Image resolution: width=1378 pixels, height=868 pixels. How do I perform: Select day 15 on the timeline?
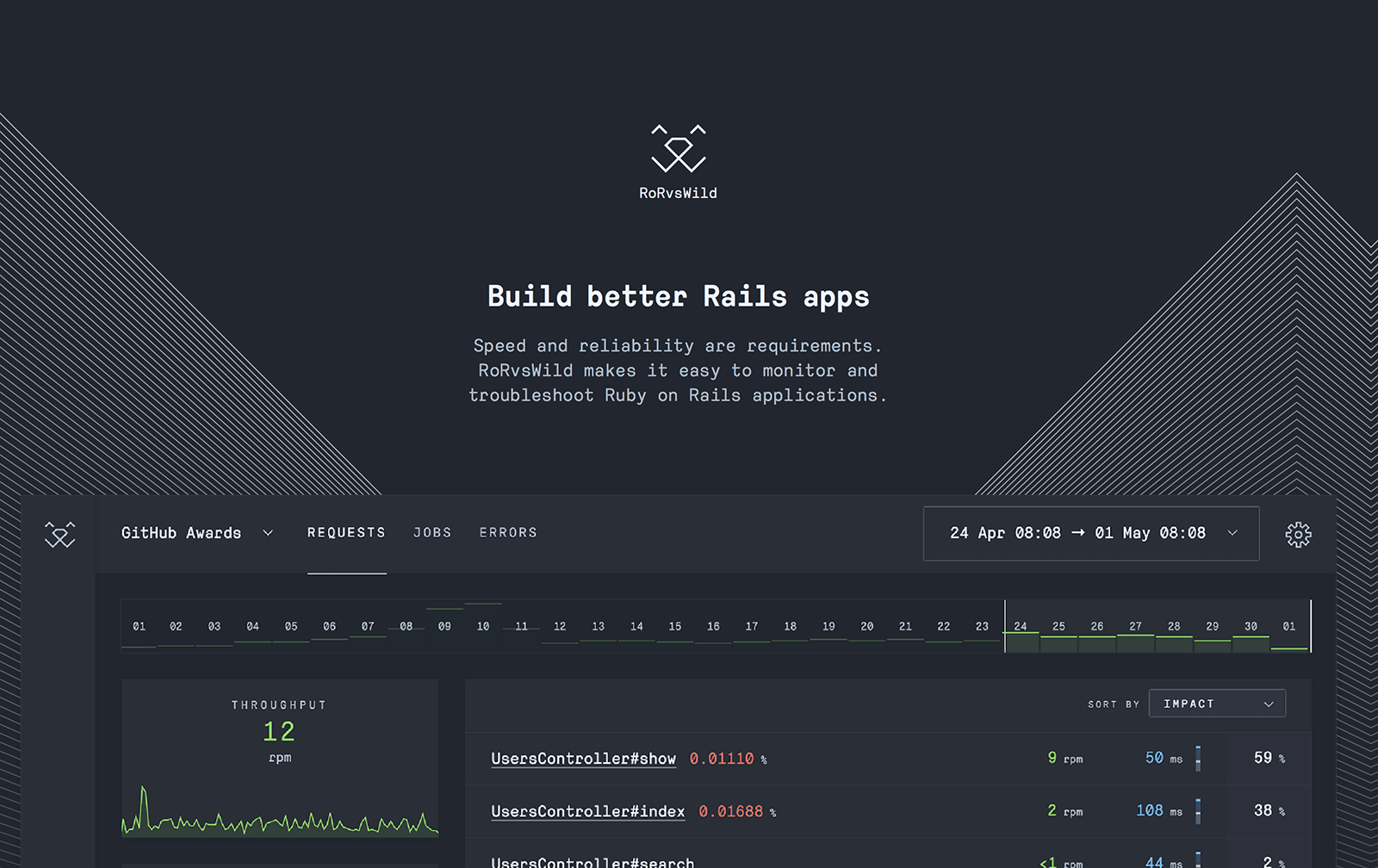click(x=675, y=626)
